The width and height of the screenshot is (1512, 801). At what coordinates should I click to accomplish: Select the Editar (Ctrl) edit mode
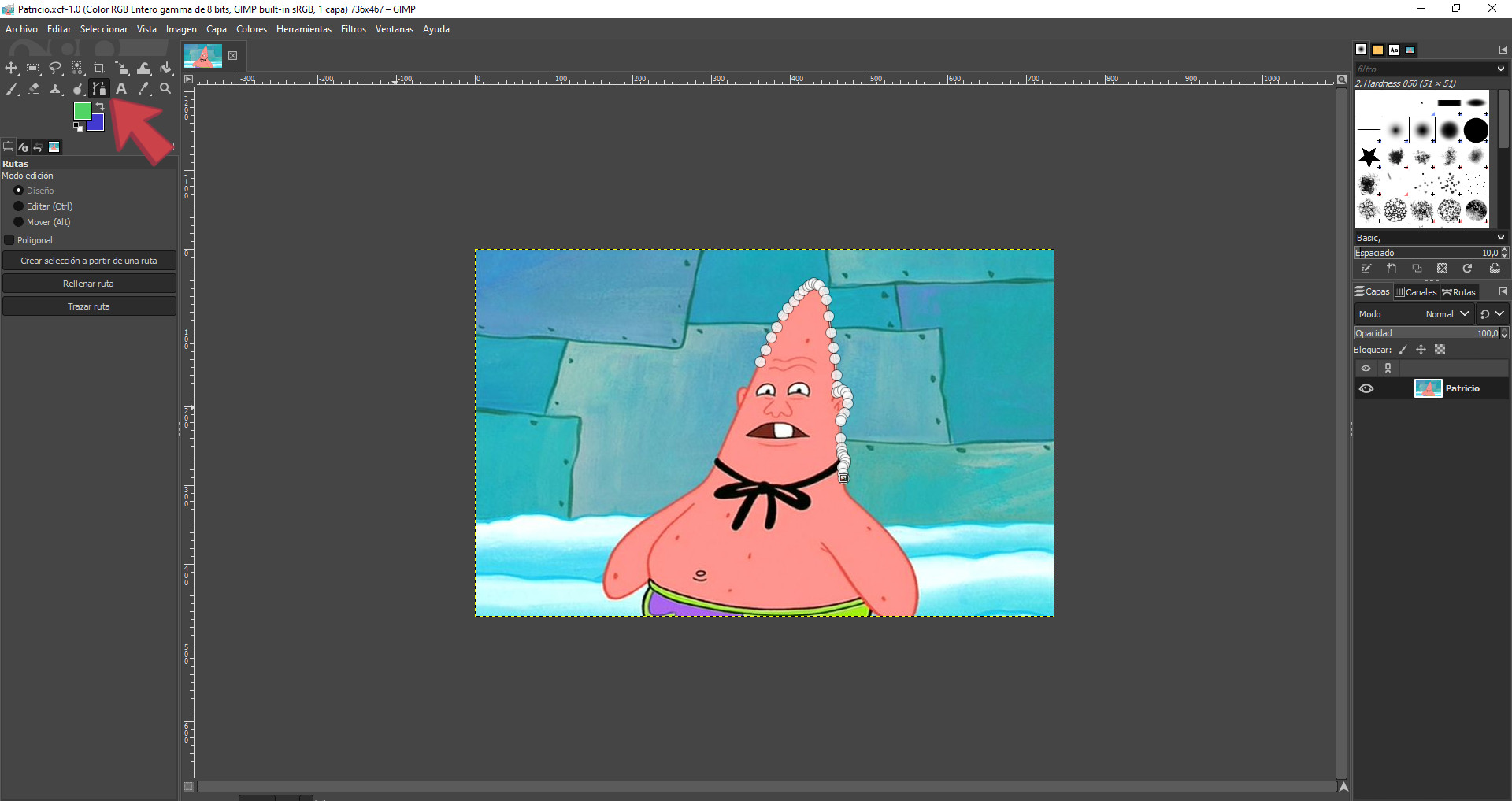point(19,206)
